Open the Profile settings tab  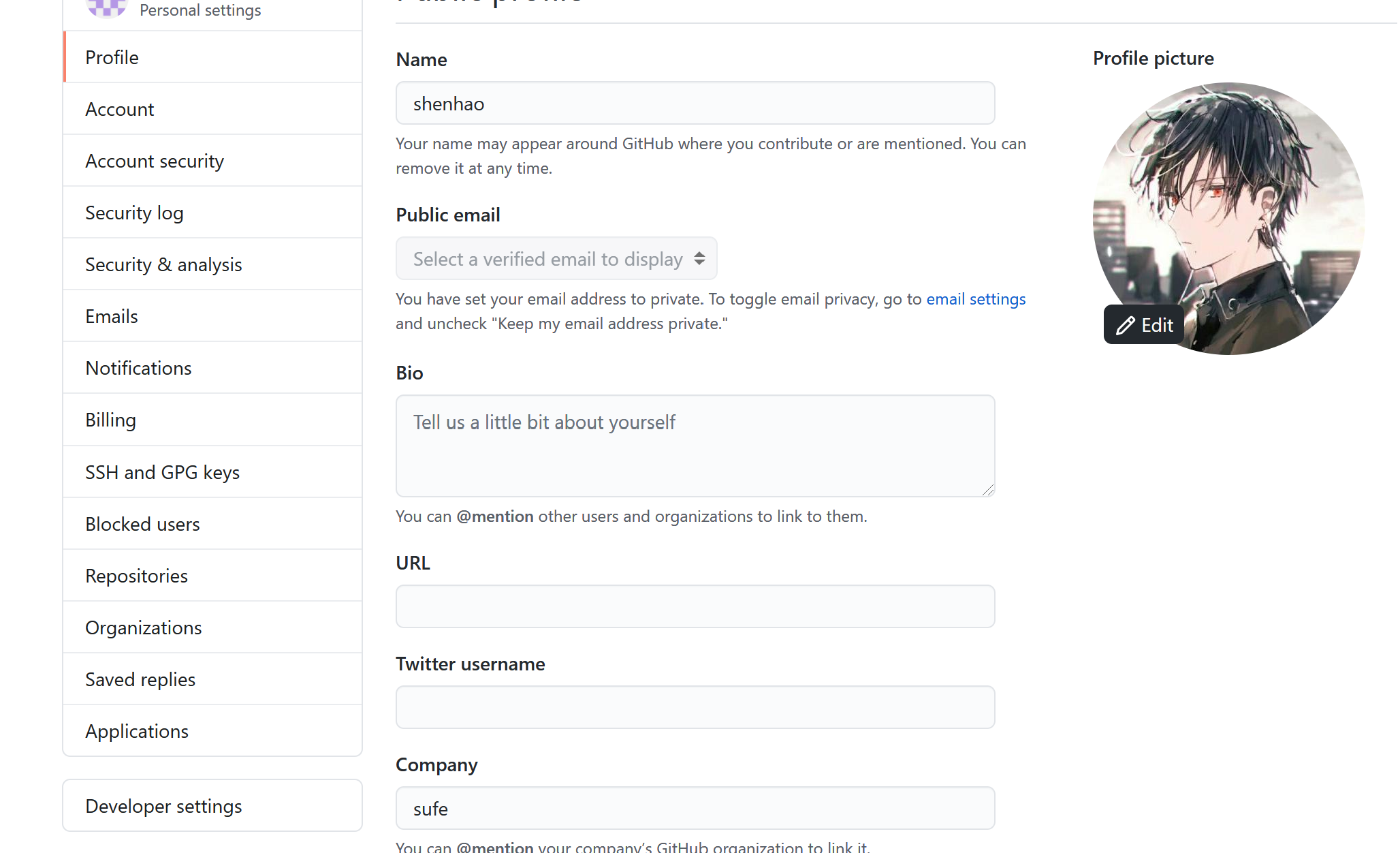tap(112, 57)
